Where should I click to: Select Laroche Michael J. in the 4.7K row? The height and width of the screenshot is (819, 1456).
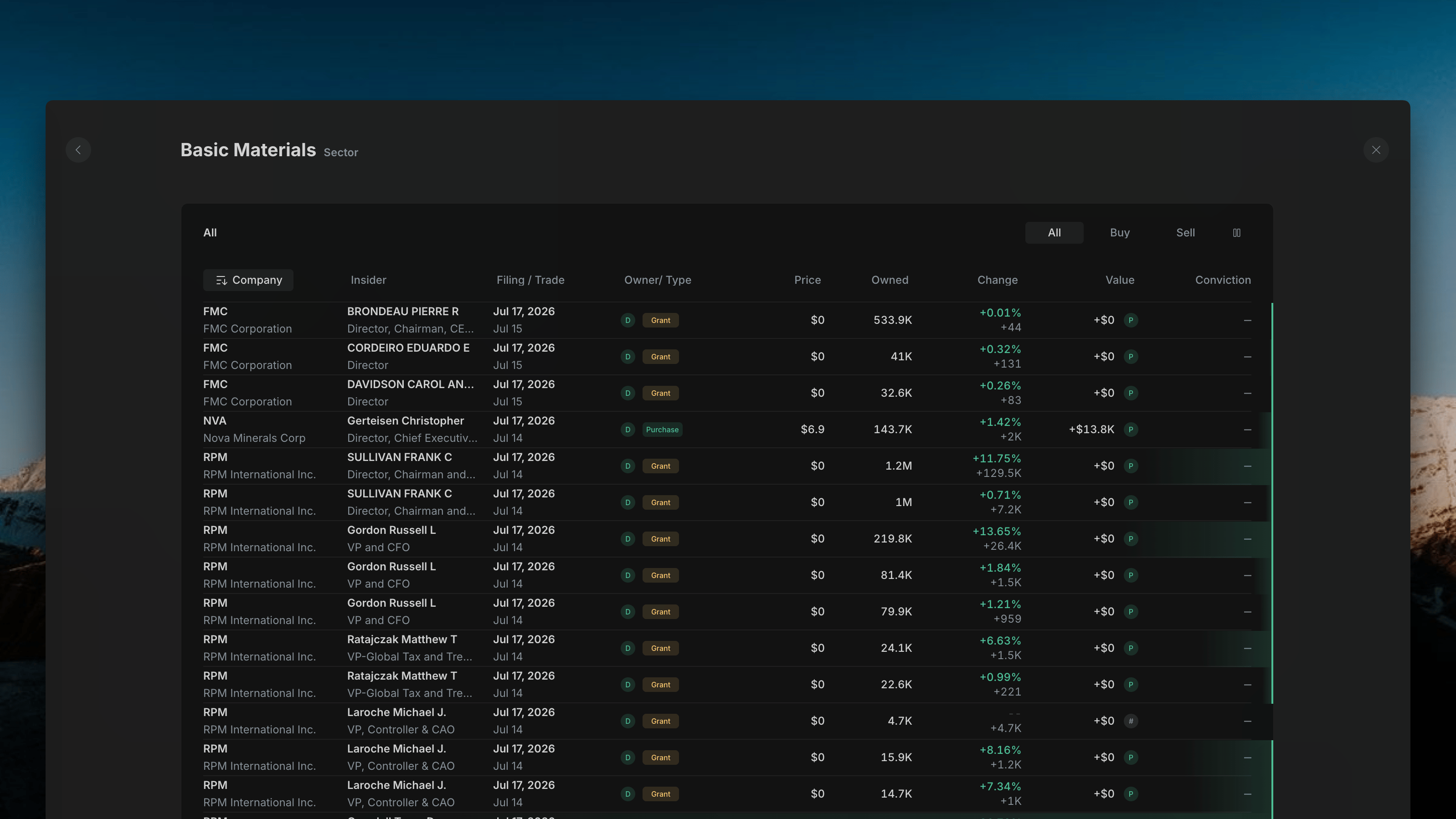click(x=396, y=712)
